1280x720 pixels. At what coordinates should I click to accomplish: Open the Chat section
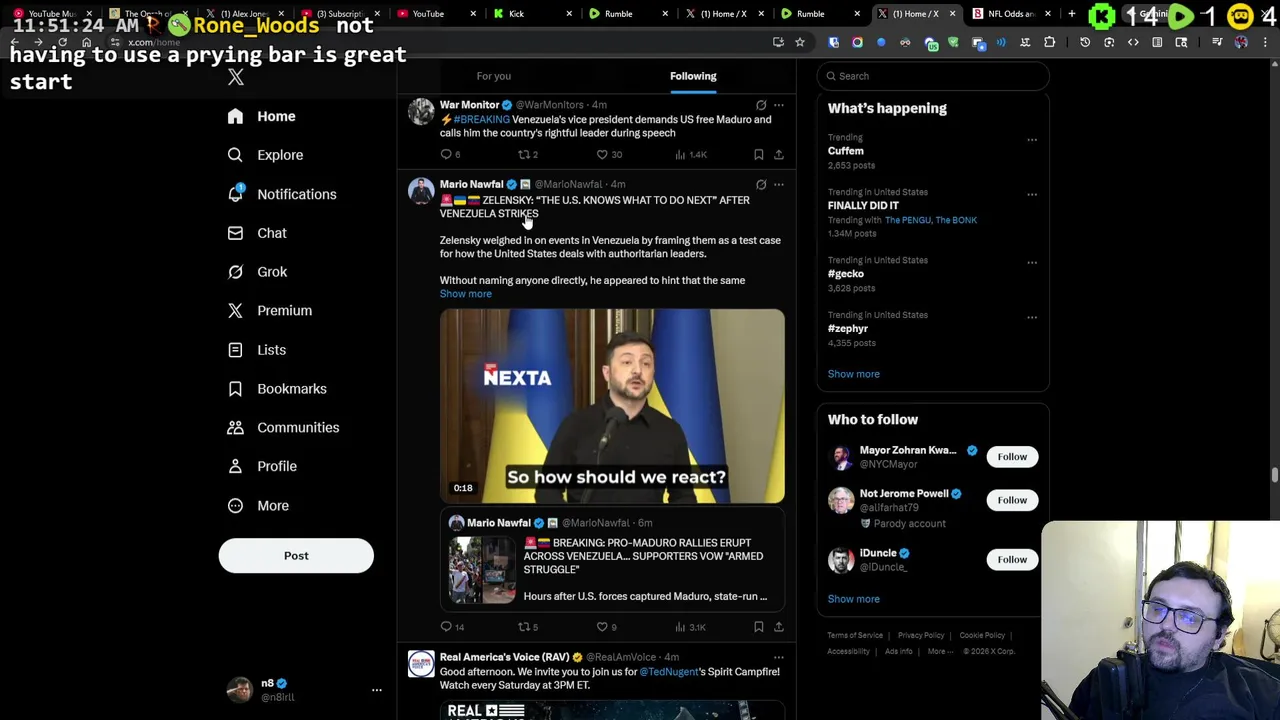(257, 233)
